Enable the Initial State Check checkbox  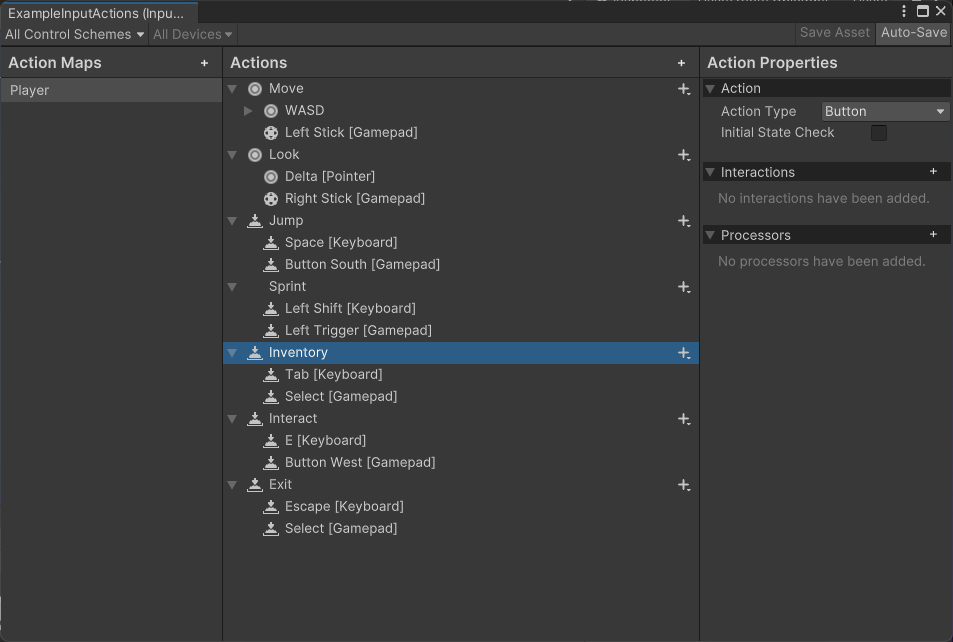879,133
